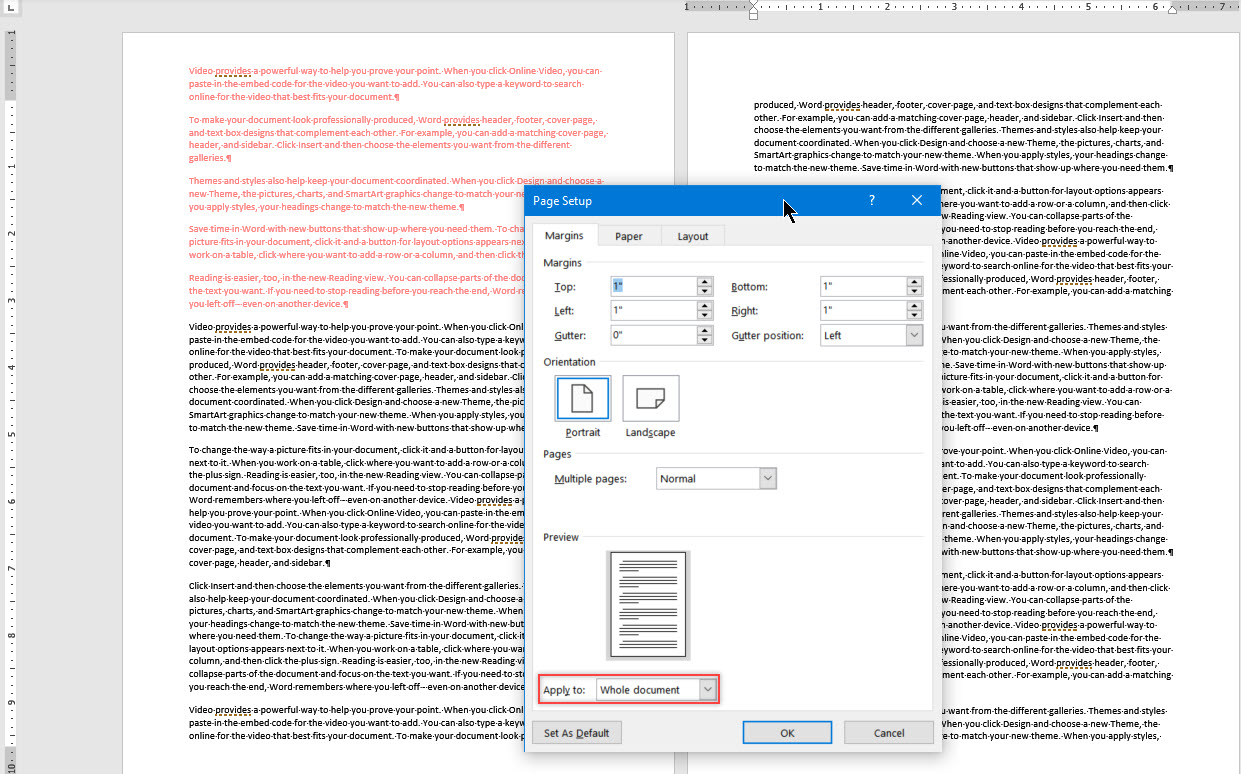Click the 'Pages' section label

[557, 454]
